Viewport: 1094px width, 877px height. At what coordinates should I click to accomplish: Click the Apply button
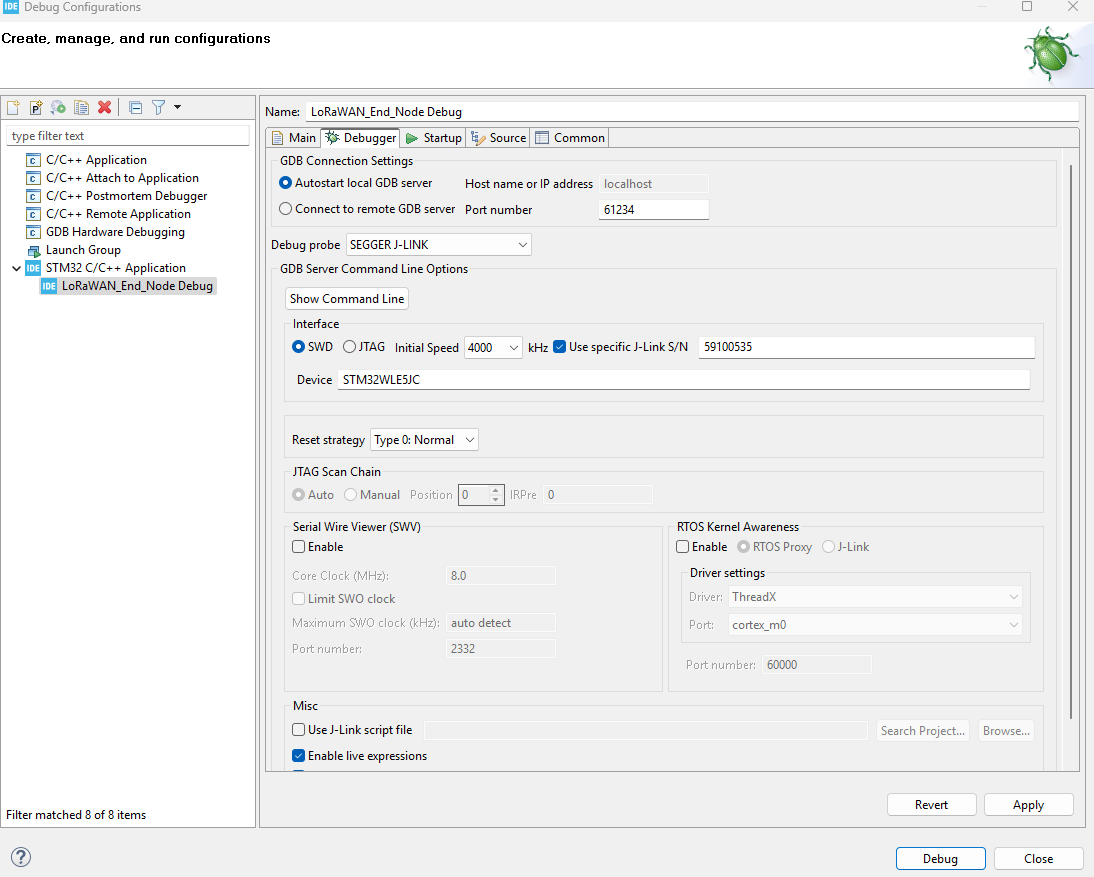pyautogui.click(x=1028, y=804)
